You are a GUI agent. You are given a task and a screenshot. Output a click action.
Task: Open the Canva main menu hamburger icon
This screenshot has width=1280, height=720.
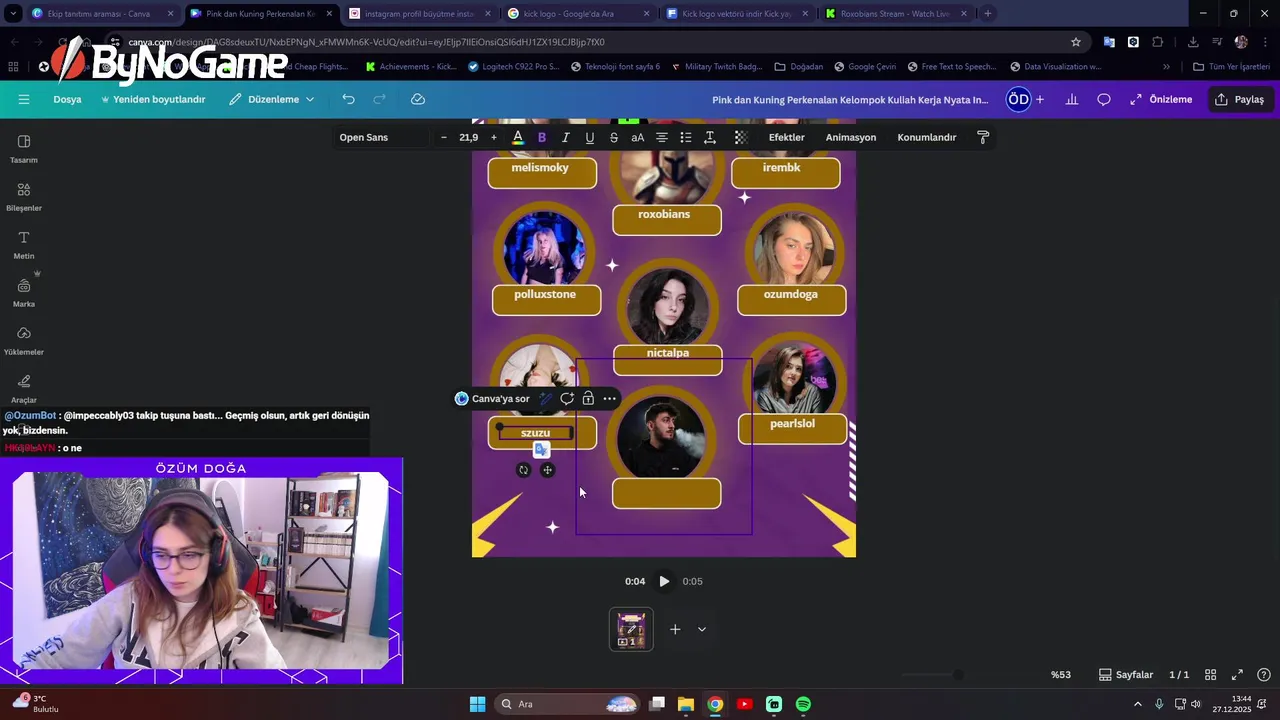24,99
